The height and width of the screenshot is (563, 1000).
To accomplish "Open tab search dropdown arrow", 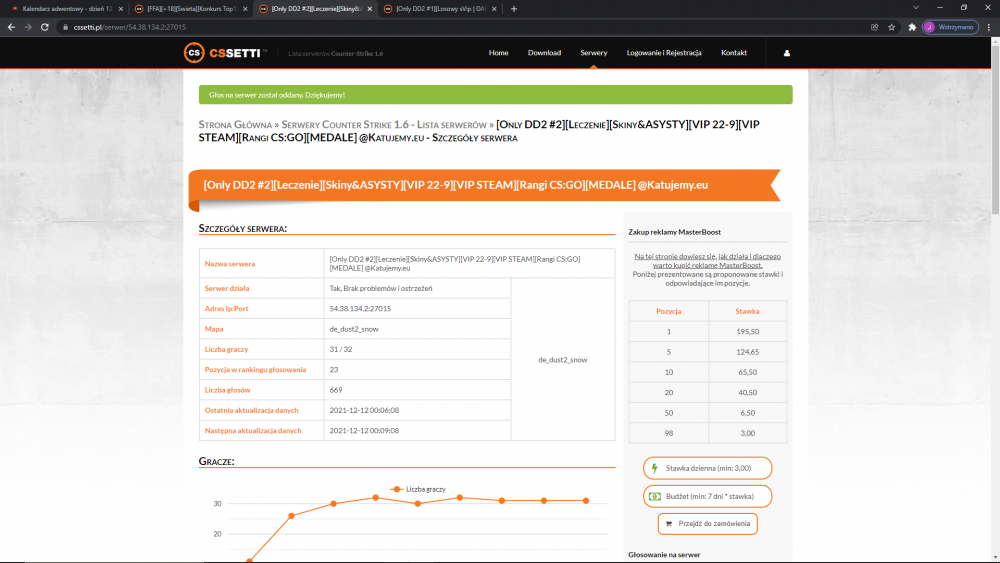I will pos(916,8).
